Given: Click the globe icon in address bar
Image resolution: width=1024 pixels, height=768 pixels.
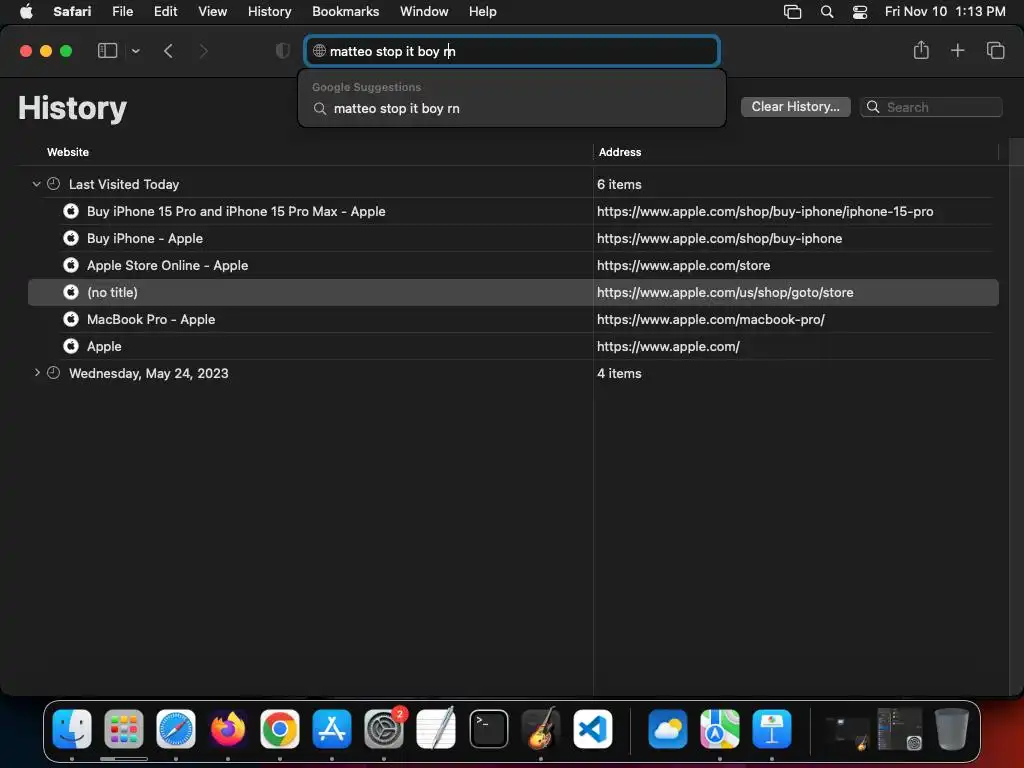Looking at the screenshot, I should coord(319,51).
